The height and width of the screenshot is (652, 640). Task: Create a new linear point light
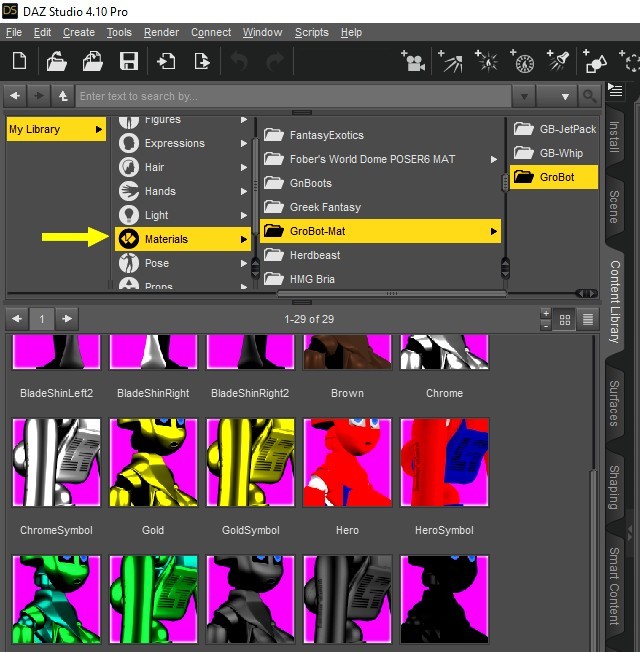pos(522,62)
